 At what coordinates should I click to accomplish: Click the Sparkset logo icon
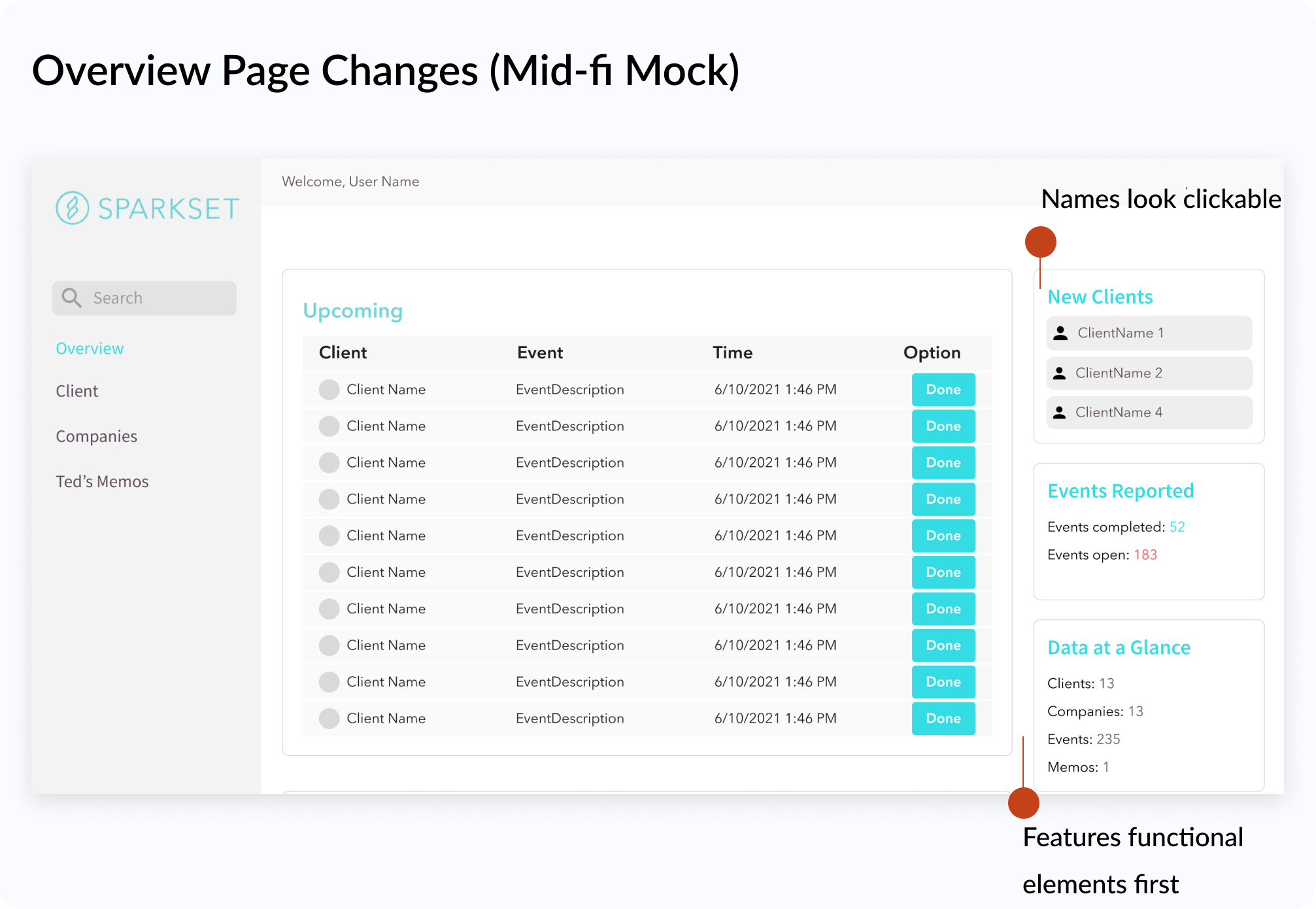tap(72, 208)
